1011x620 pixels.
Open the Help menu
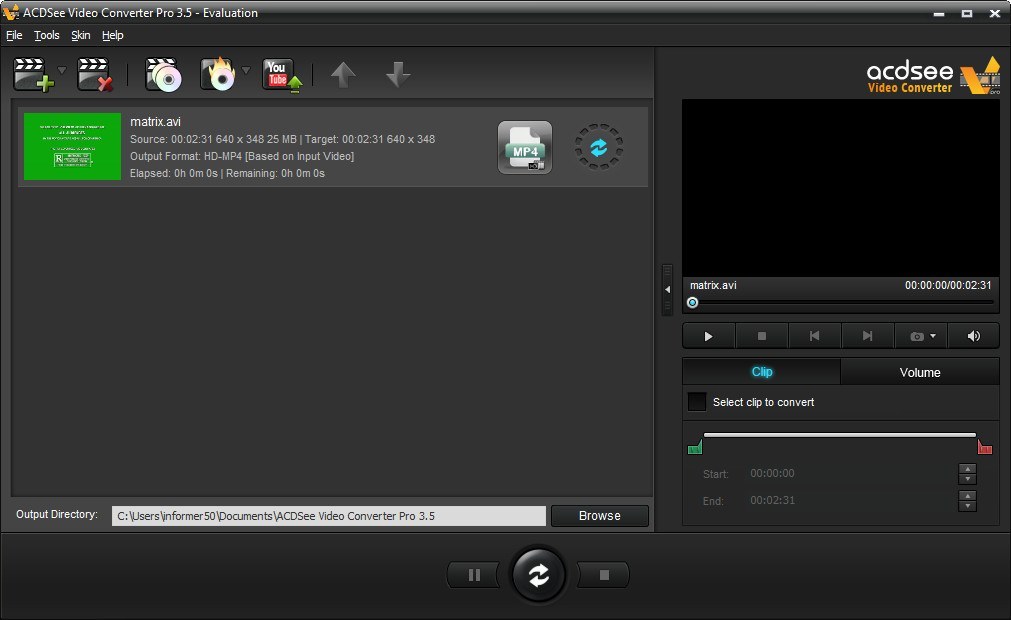pos(113,35)
